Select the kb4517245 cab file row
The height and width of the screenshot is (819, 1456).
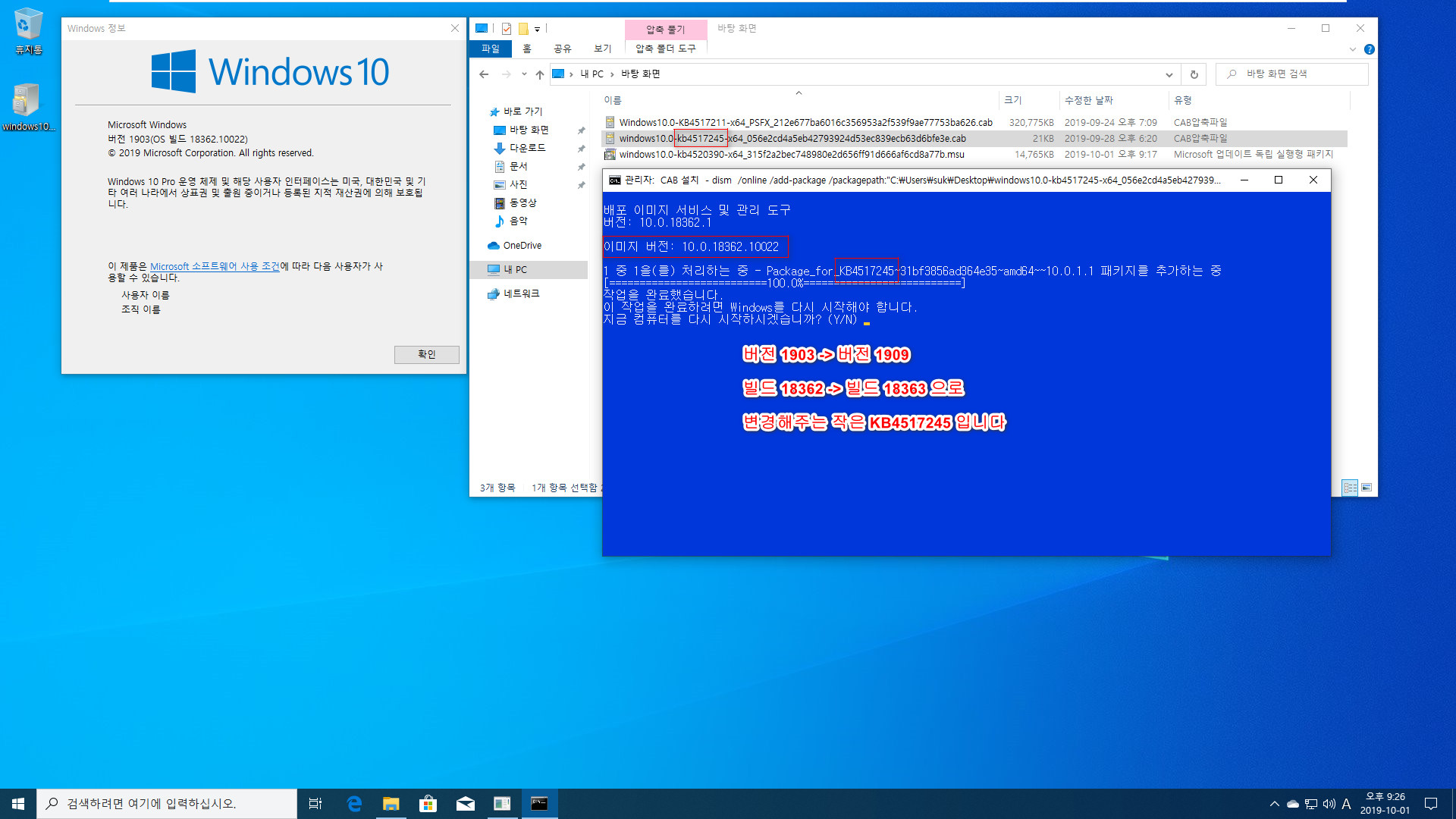pos(974,139)
